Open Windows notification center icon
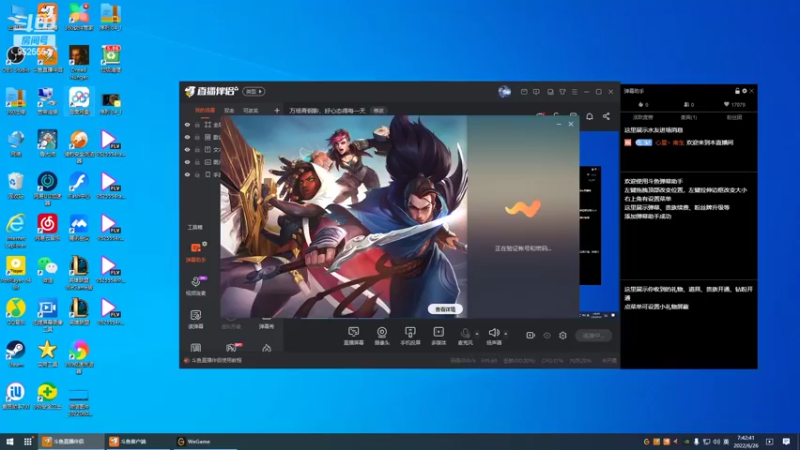 [x=786, y=441]
